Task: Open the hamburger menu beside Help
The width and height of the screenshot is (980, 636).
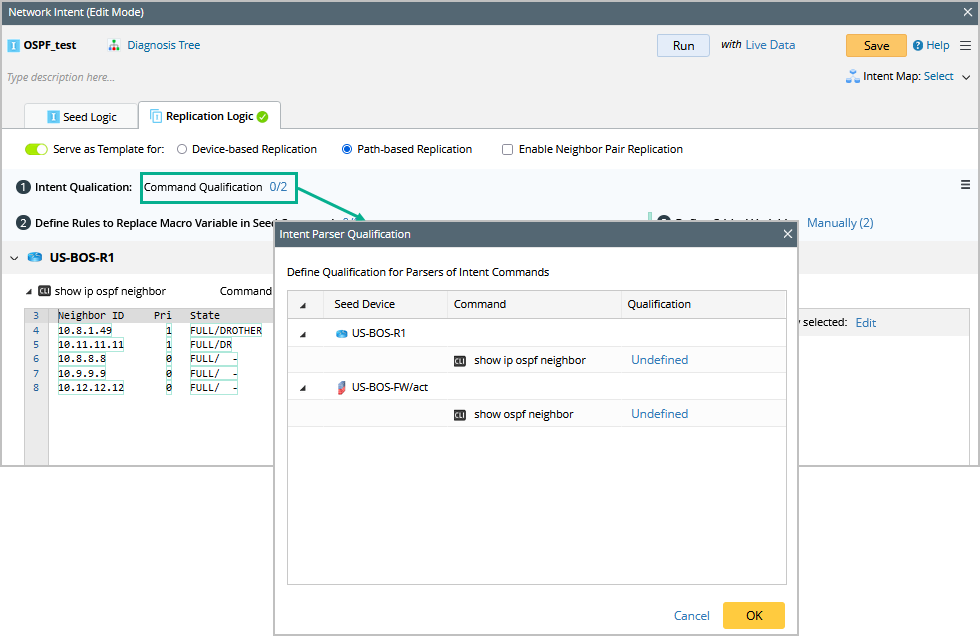Action: 965,45
